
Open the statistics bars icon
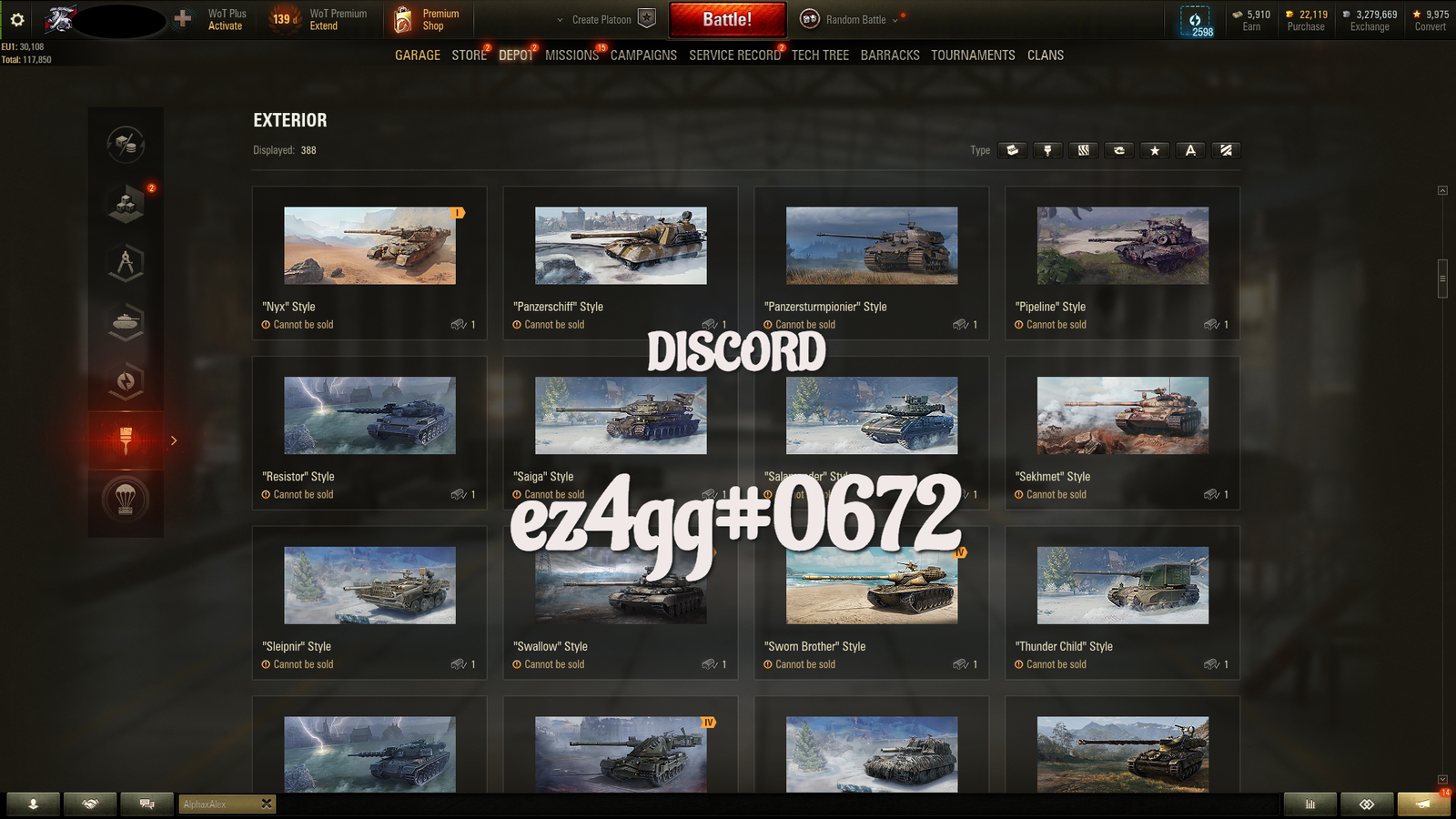[1310, 804]
